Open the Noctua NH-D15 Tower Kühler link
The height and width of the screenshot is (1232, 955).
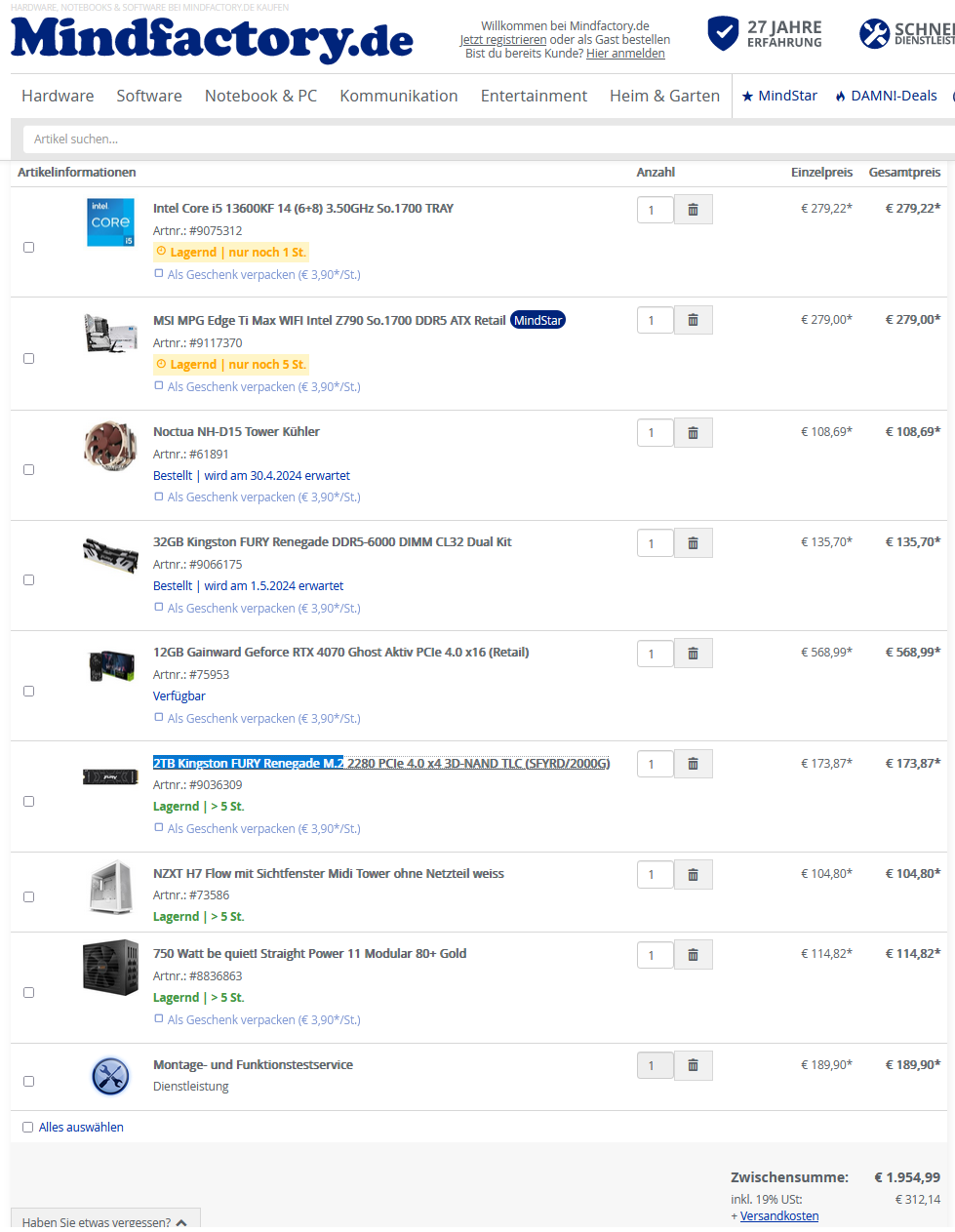pos(236,432)
